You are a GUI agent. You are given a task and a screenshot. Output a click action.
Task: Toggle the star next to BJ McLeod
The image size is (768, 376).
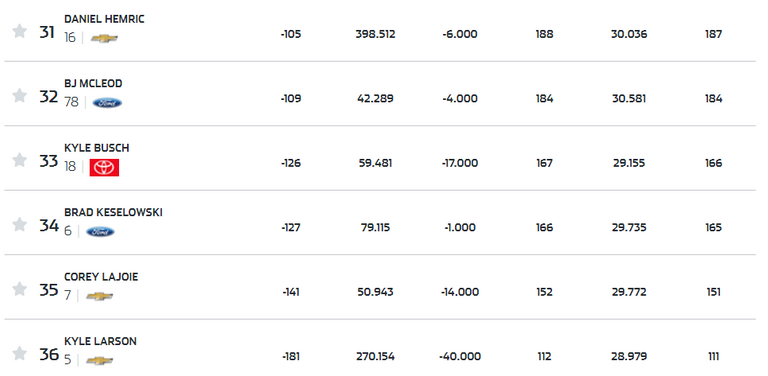(x=19, y=95)
